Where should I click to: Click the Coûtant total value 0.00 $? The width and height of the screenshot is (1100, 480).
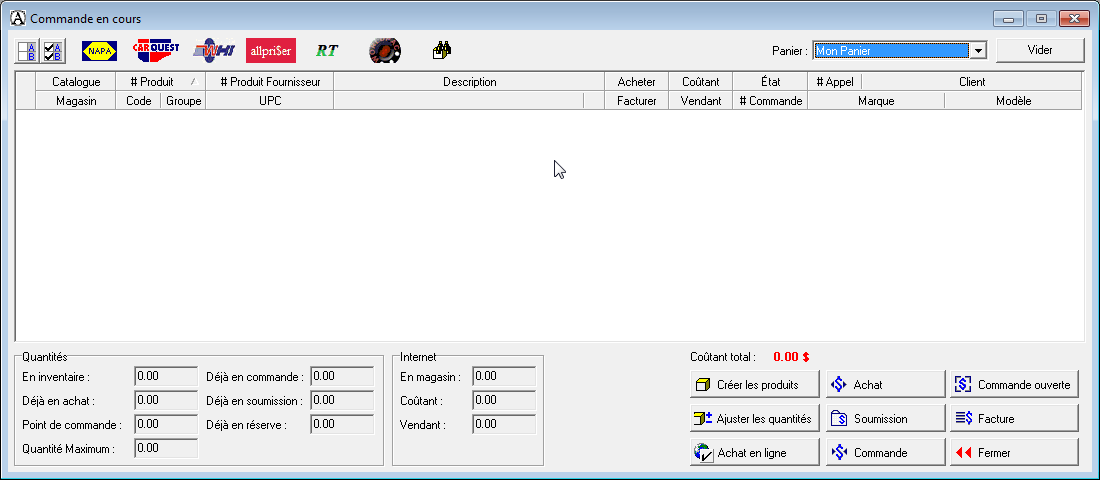(791, 356)
